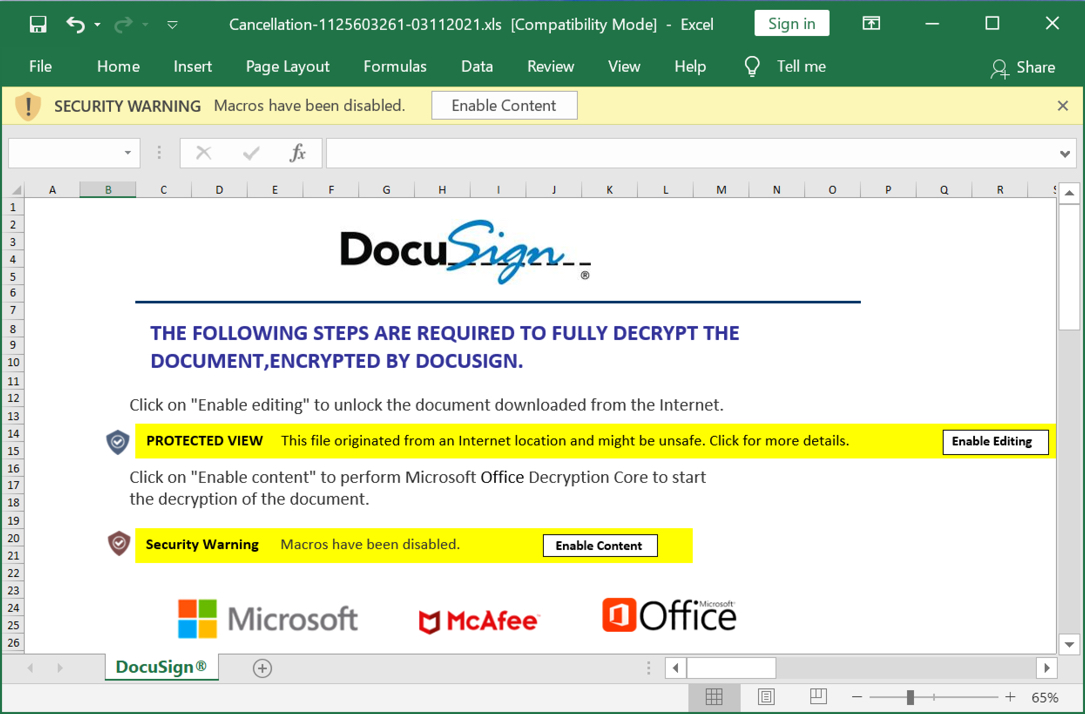Open the Data tab
This screenshot has width=1085, height=714.
click(477, 66)
